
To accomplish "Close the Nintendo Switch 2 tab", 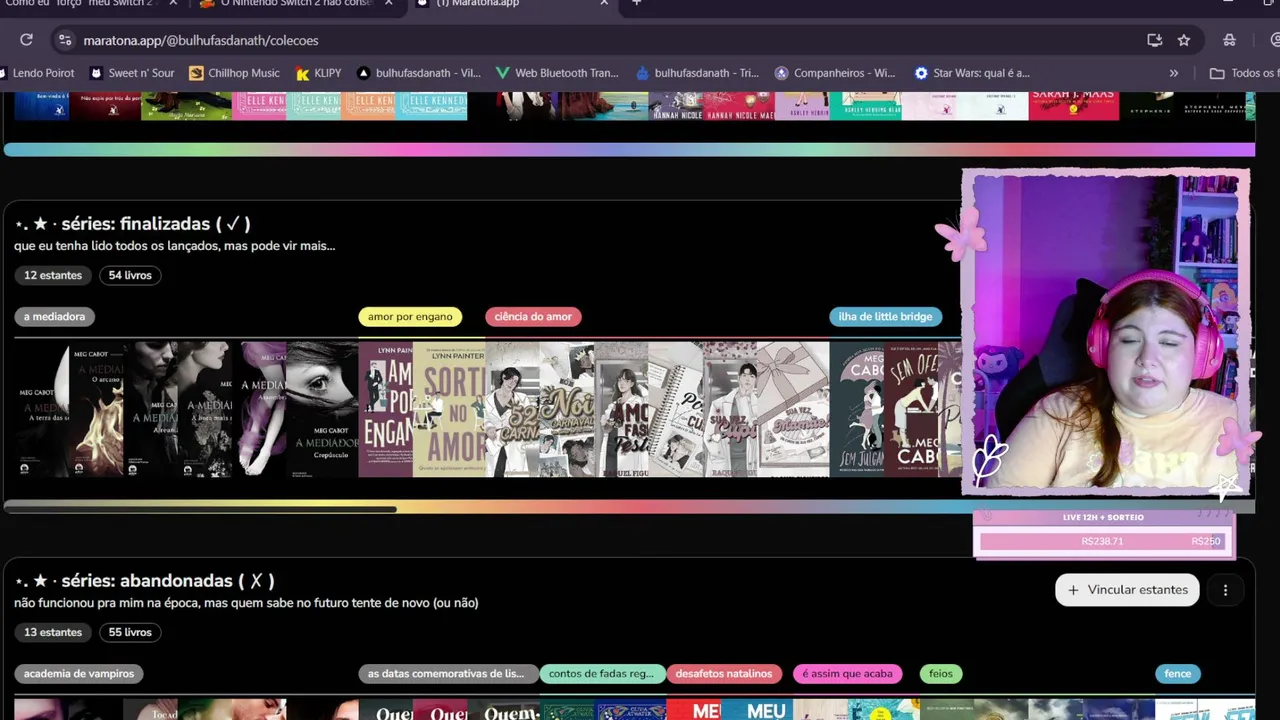I will (389, 3).
